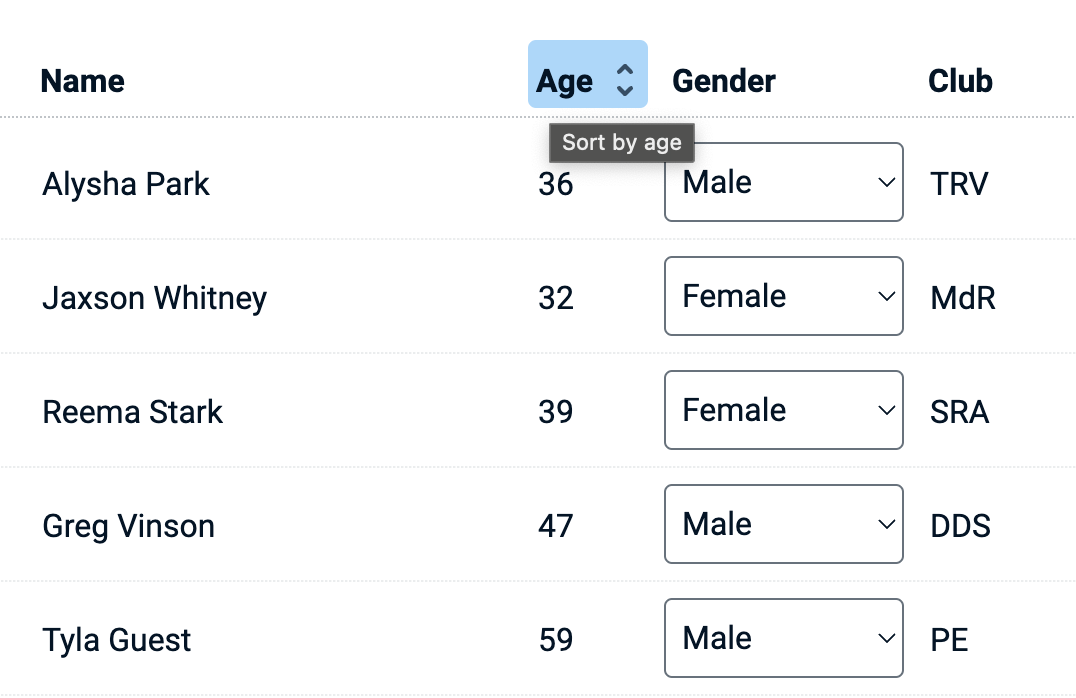Click the TRV club cell
The height and width of the screenshot is (698, 1076).
click(x=958, y=184)
